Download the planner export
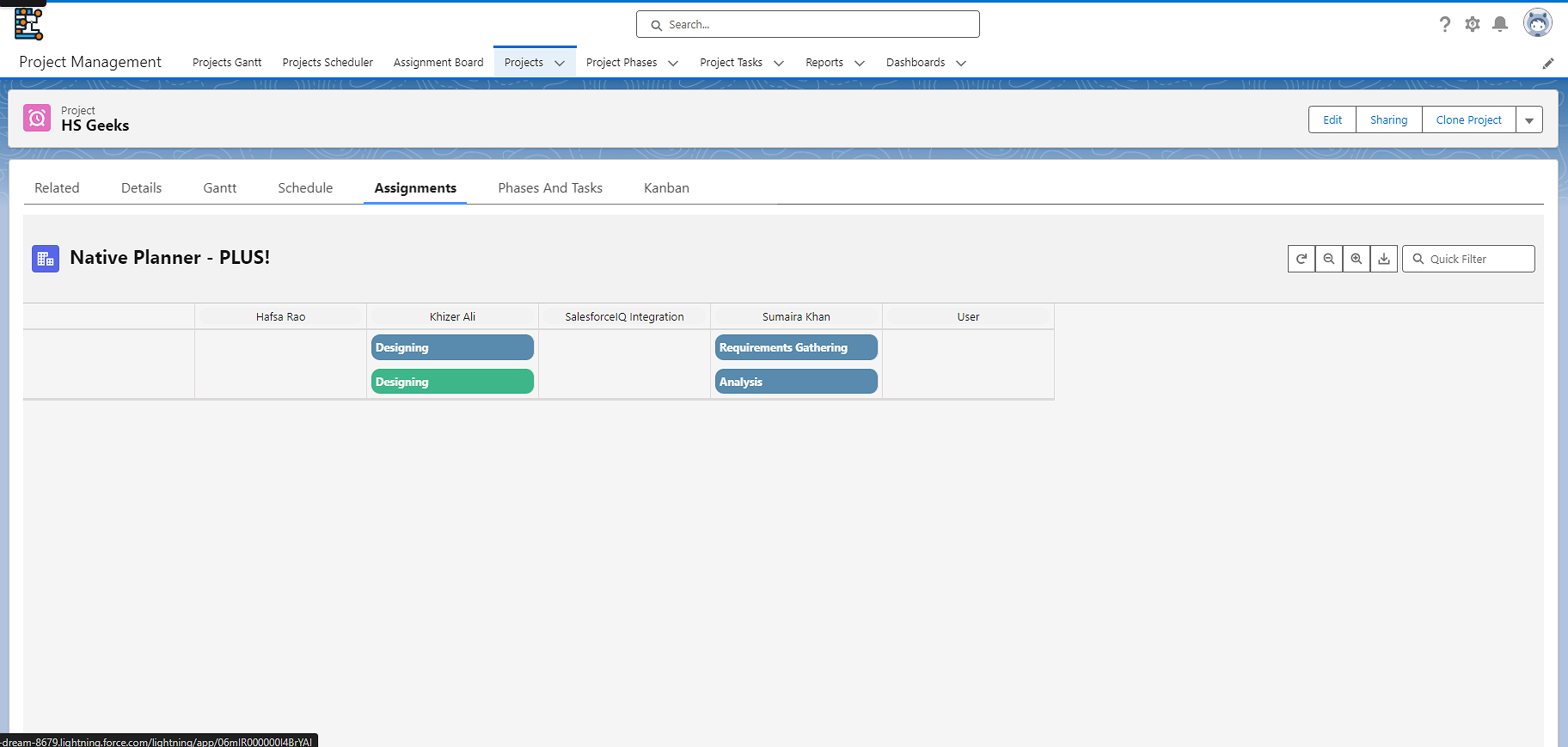This screenshot has height=747, width=1568. tap(1384, 259)
